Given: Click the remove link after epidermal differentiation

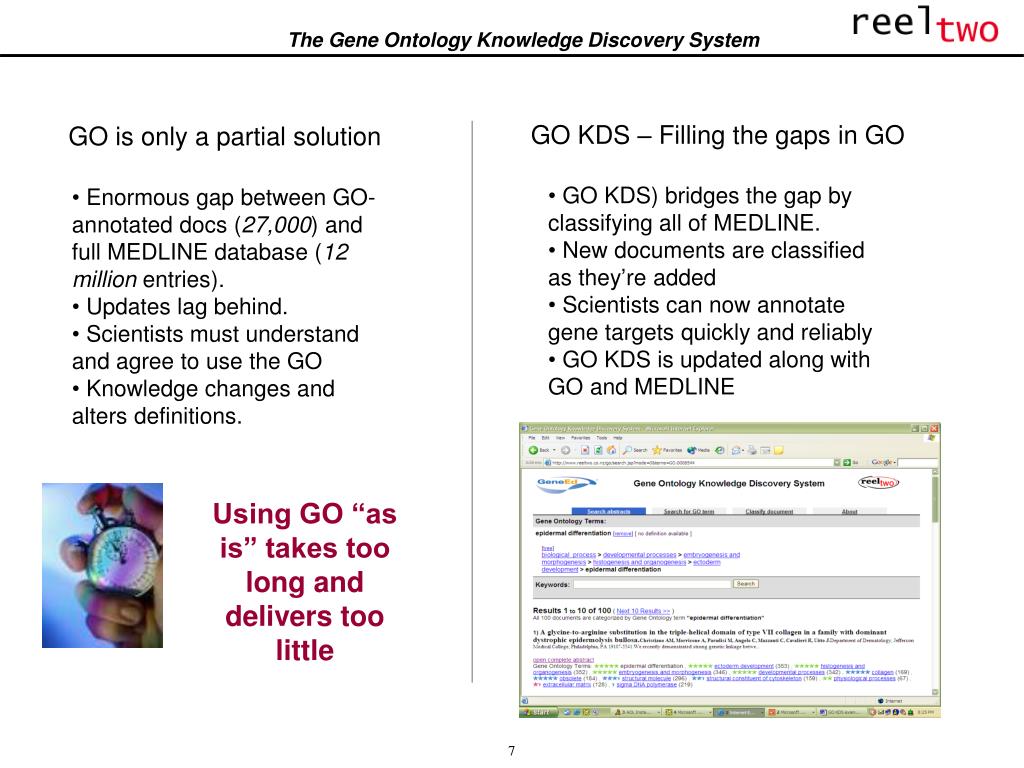Looking at the screenshot, I should click(623, 534).
